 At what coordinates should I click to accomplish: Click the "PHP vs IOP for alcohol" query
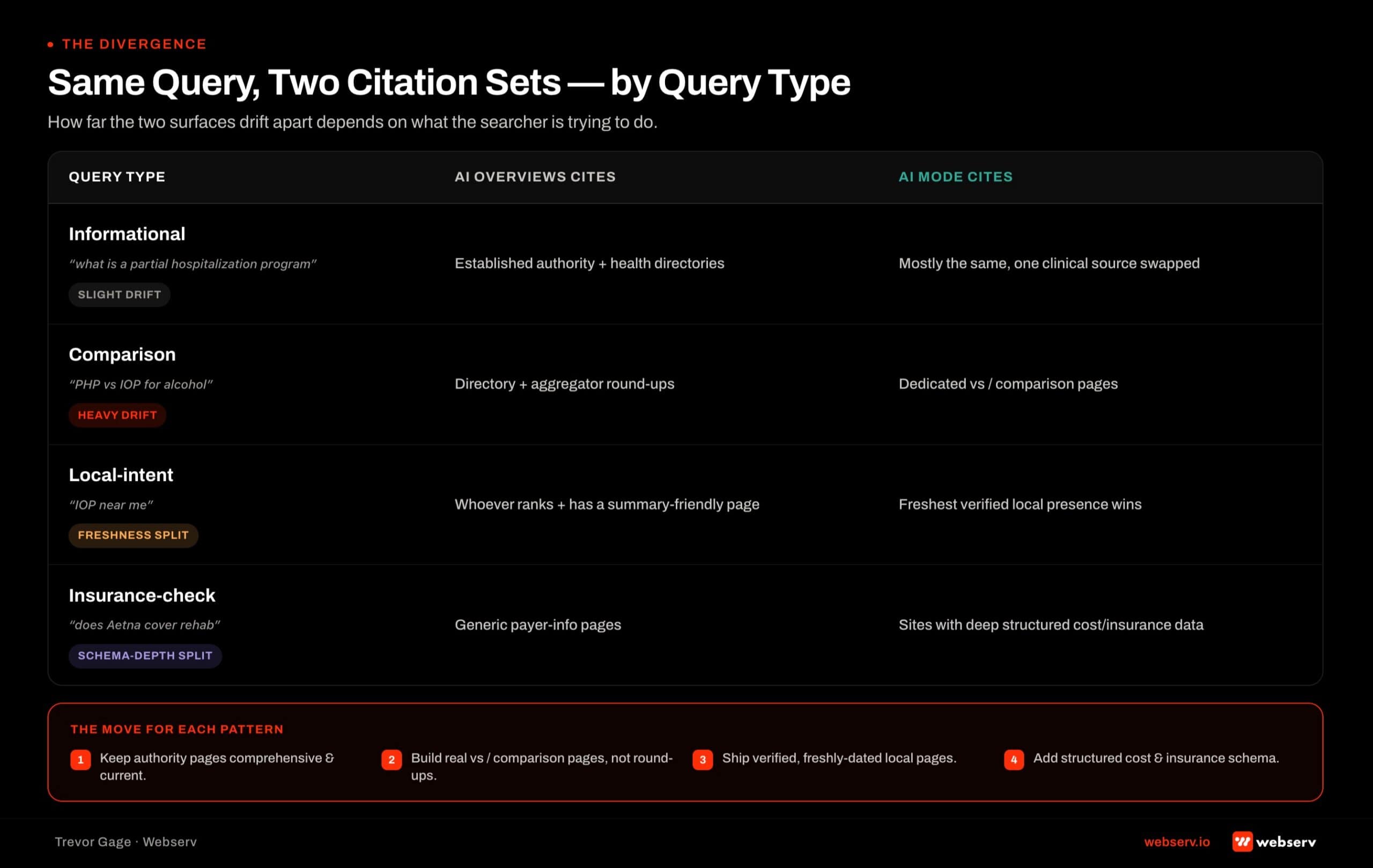(x=141, y=384)
